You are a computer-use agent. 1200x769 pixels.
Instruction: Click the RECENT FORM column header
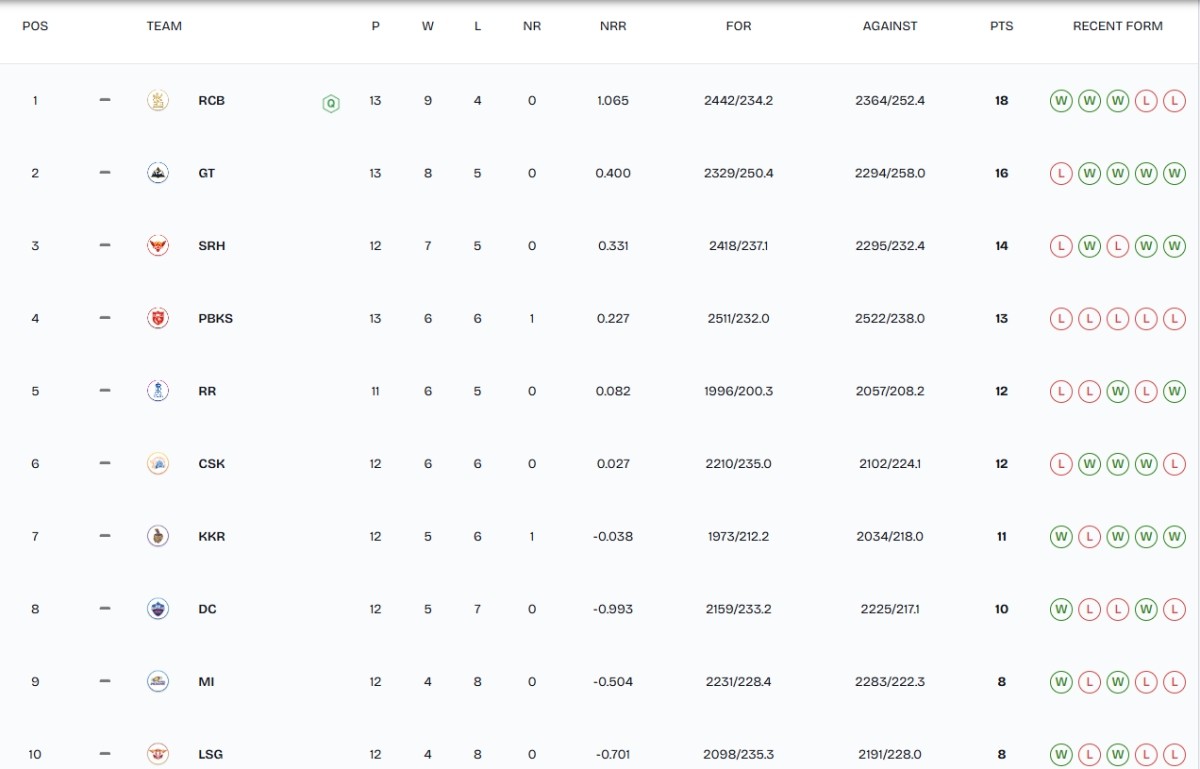[x=1118, y=26]
